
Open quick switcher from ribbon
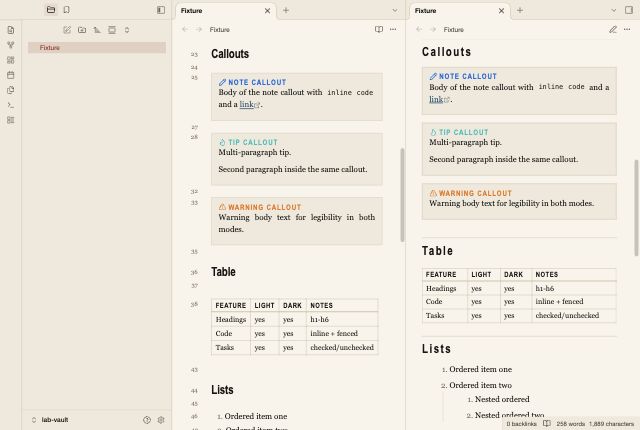(11, 30)
